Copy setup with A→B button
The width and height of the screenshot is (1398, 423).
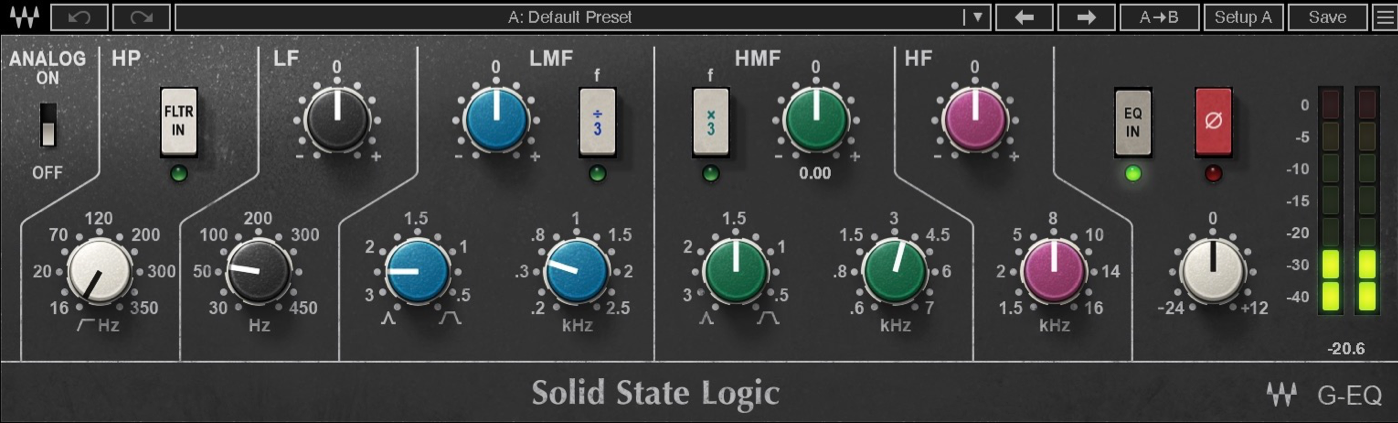tap(1160, 17)
